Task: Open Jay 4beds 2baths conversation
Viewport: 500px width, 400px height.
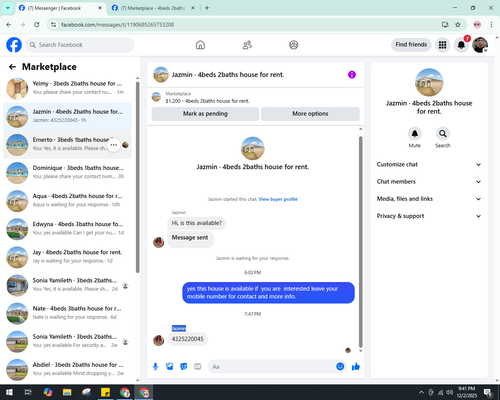Action: coord(67,257)
